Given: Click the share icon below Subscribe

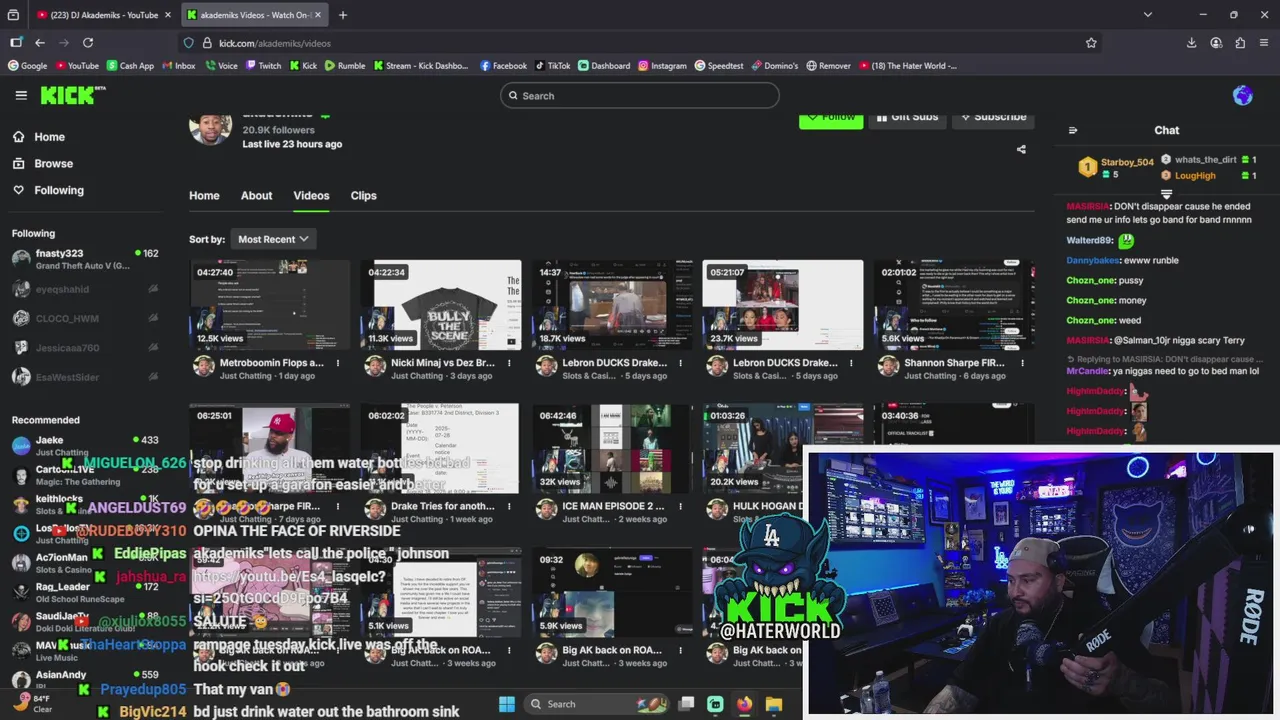Looking at the screenshot, I should click(1021, 149).
